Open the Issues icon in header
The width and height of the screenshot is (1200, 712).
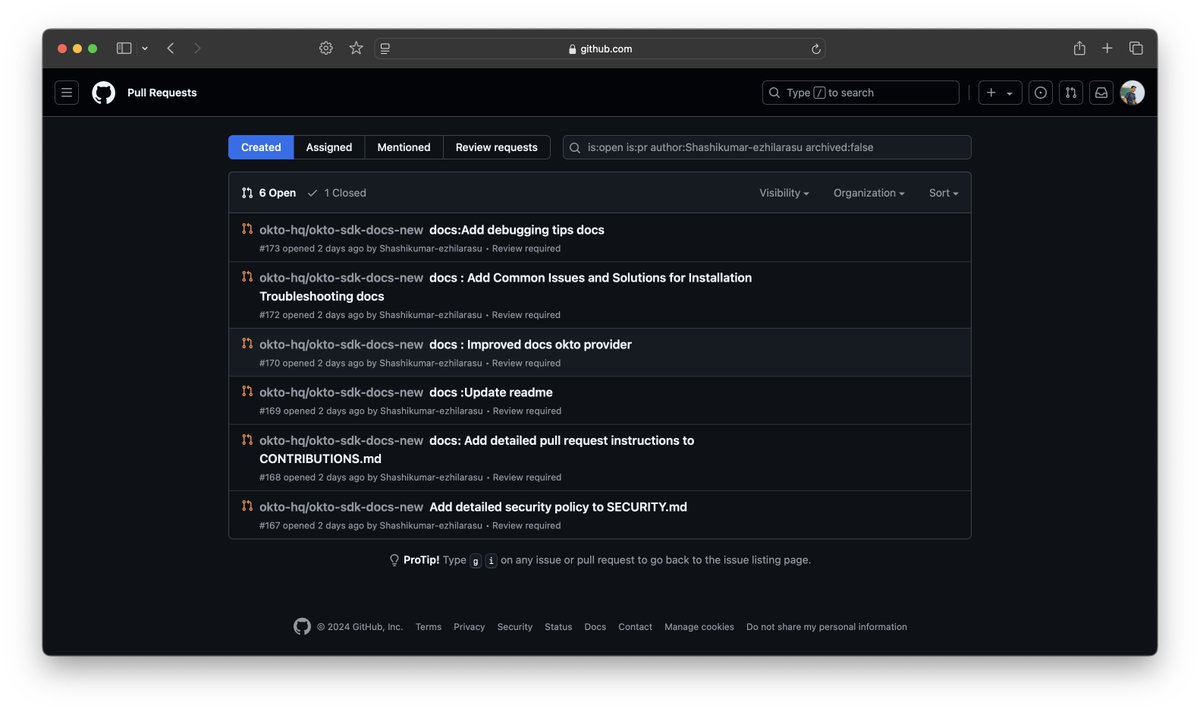(1041, 93)
